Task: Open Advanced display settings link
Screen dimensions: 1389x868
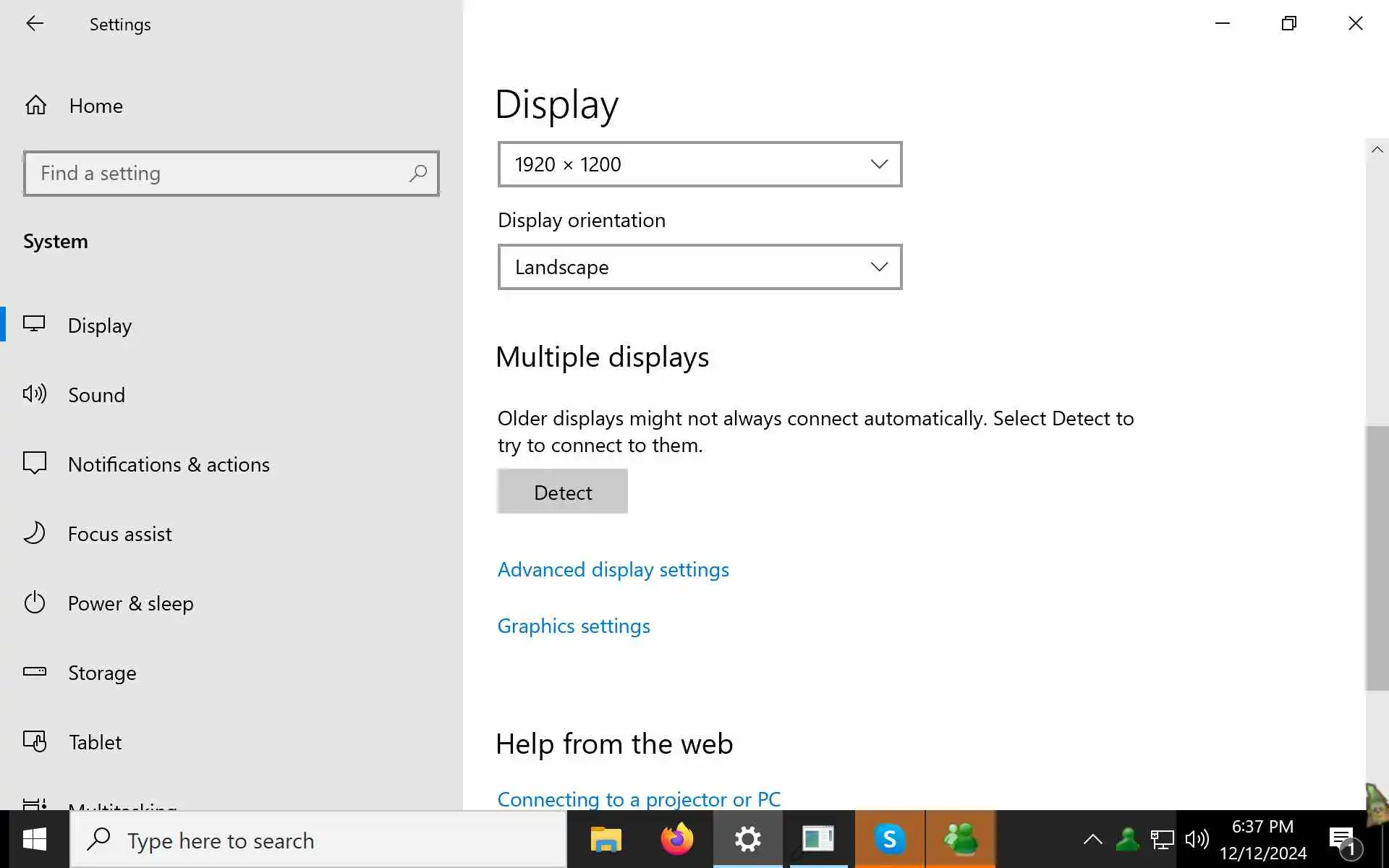Action: point(613,570)
